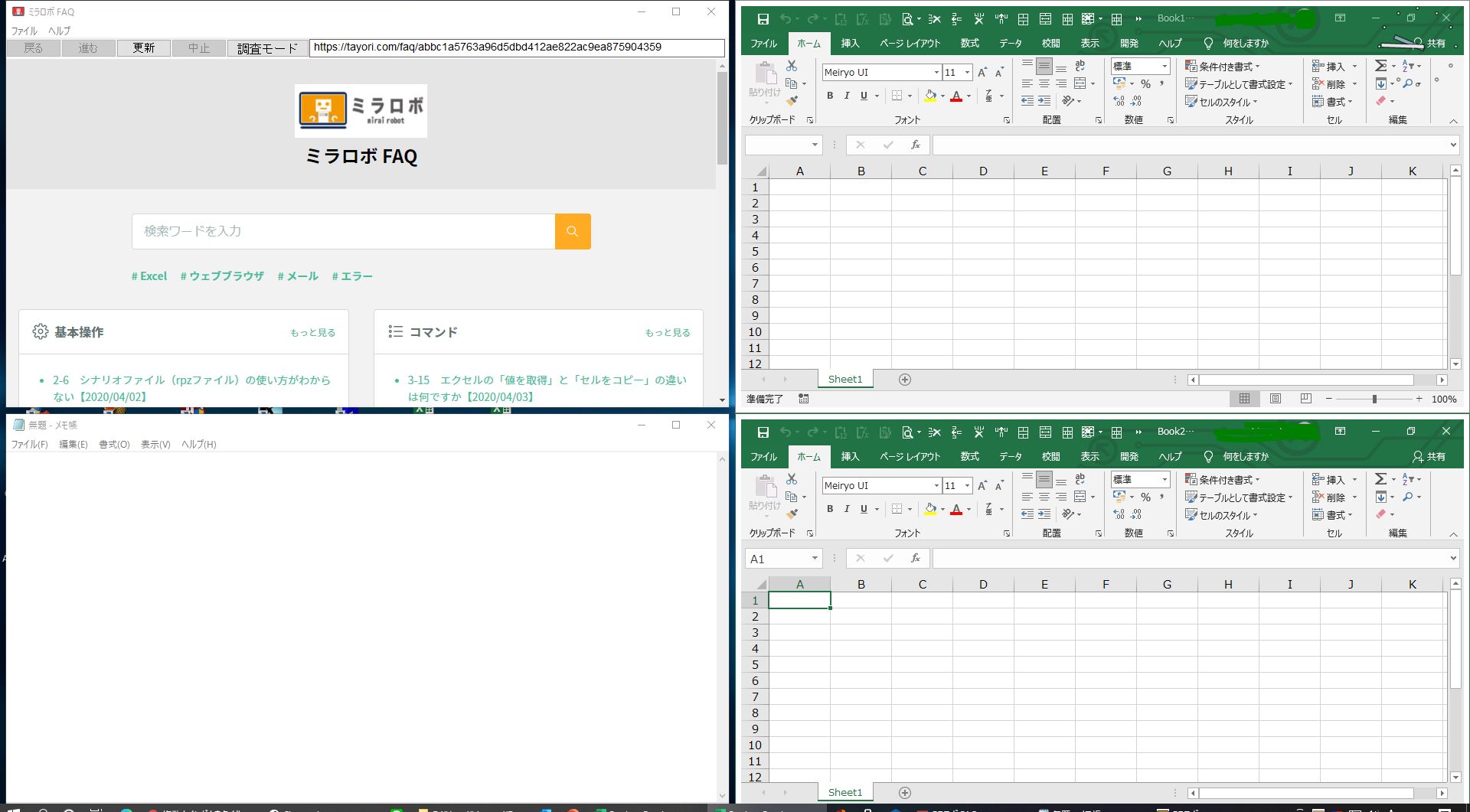Open the 挿入 ribbon tab in Book1

pos(850,44)
